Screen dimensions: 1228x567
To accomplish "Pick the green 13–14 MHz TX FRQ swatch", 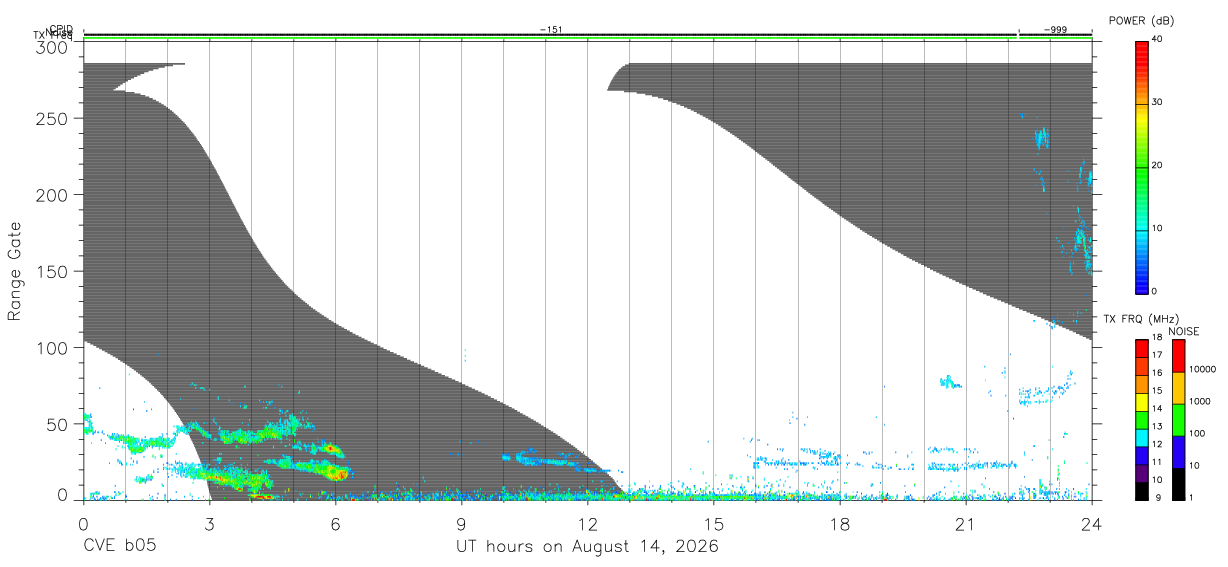I will [1141, 420].
